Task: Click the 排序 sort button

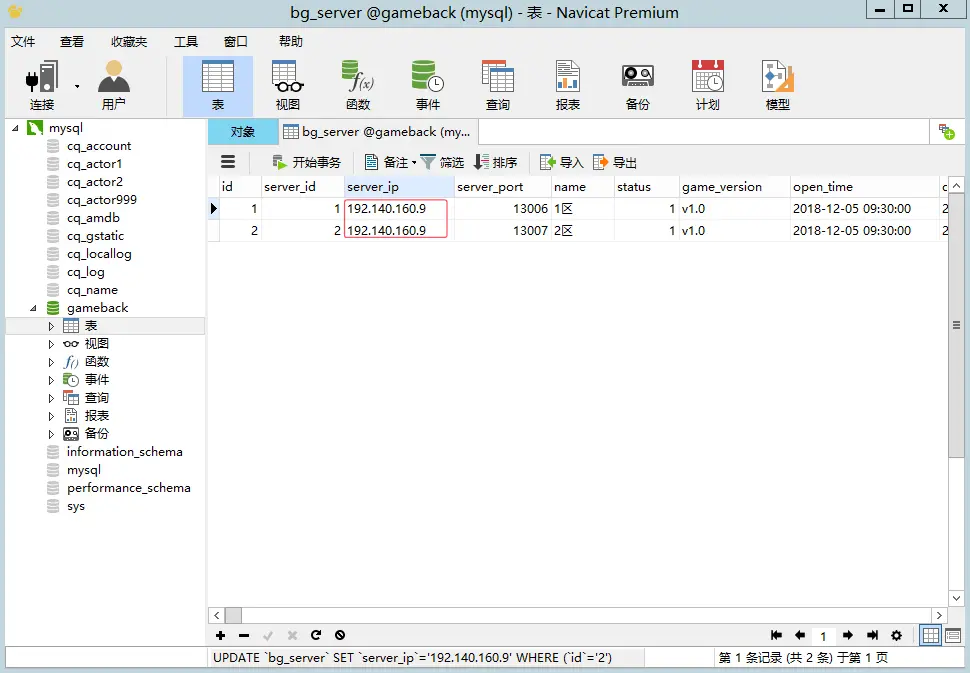Action: pyautogui.click(x=496, y=163)
